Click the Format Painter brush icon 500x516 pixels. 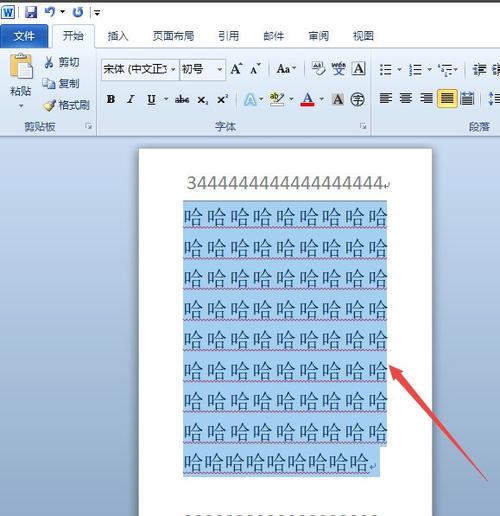click(x=49, y=105)
